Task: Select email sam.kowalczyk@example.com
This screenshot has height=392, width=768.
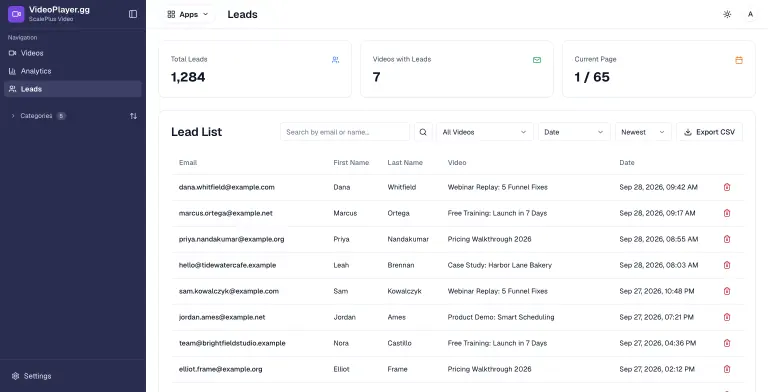Action: pos(229,291)
